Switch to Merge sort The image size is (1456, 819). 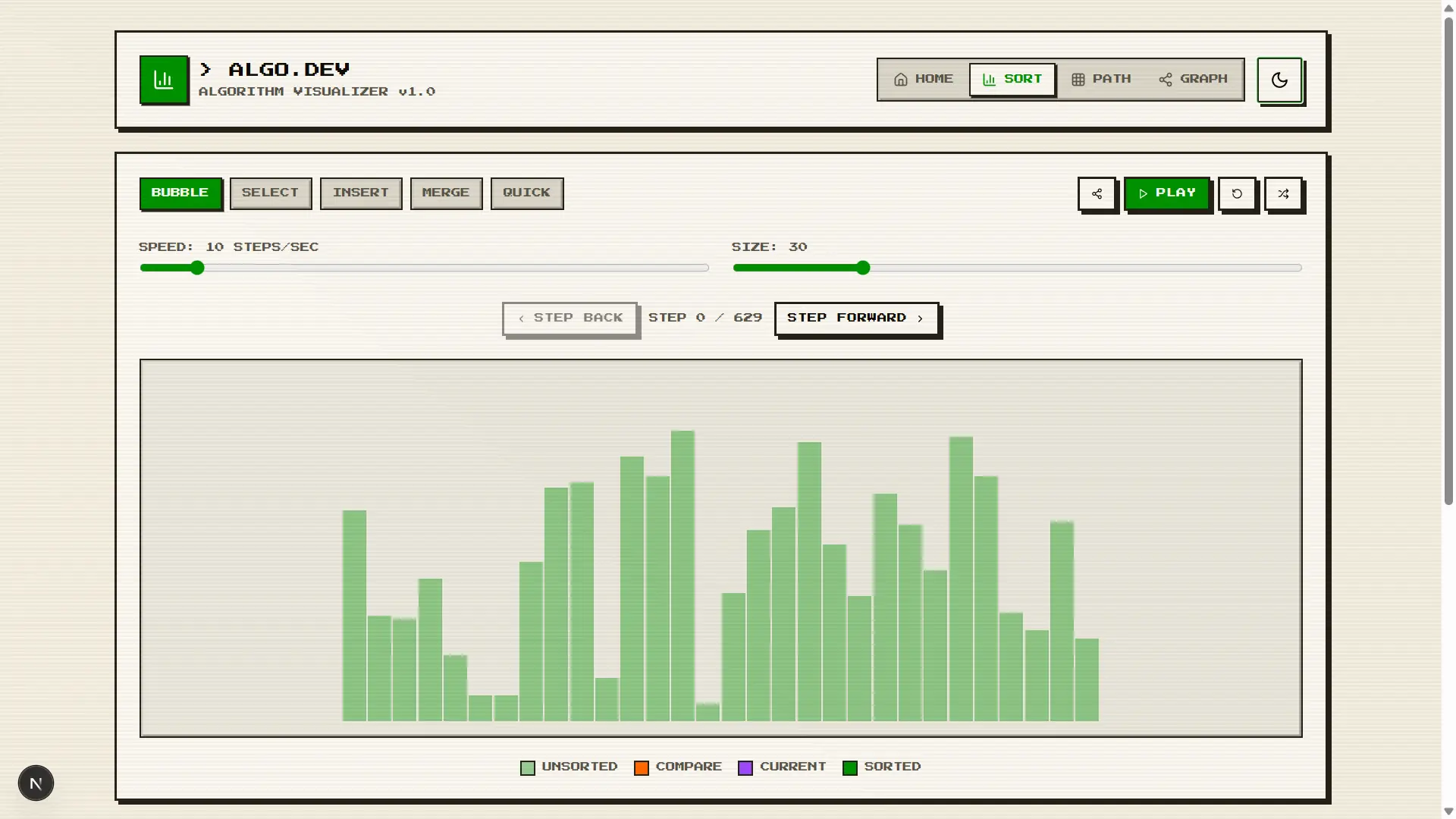point(446,193)
